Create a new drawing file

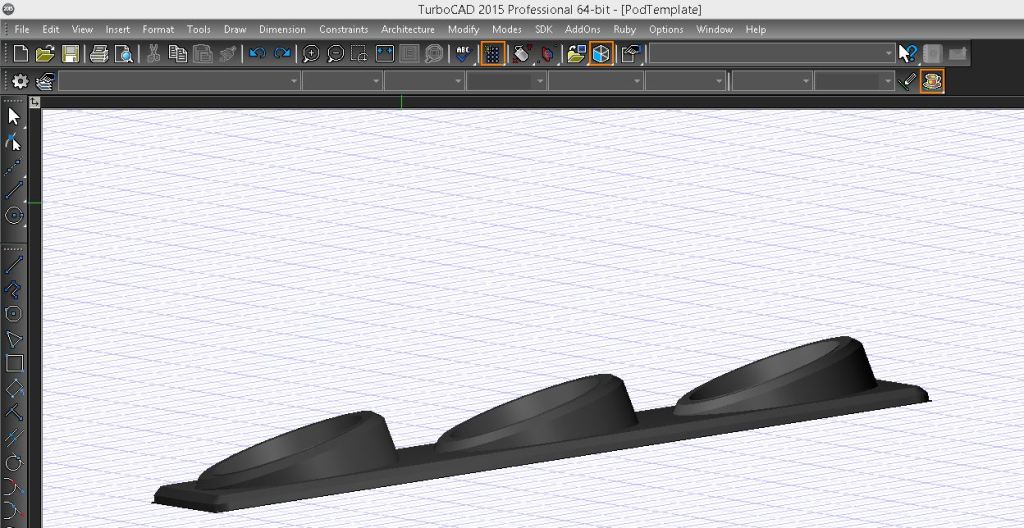tap(21, 54)
